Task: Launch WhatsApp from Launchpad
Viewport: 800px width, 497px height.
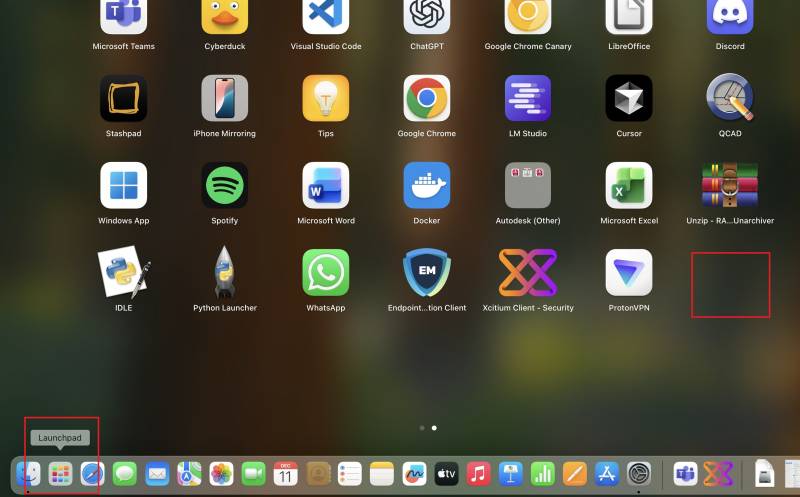Action: point(326,272)
